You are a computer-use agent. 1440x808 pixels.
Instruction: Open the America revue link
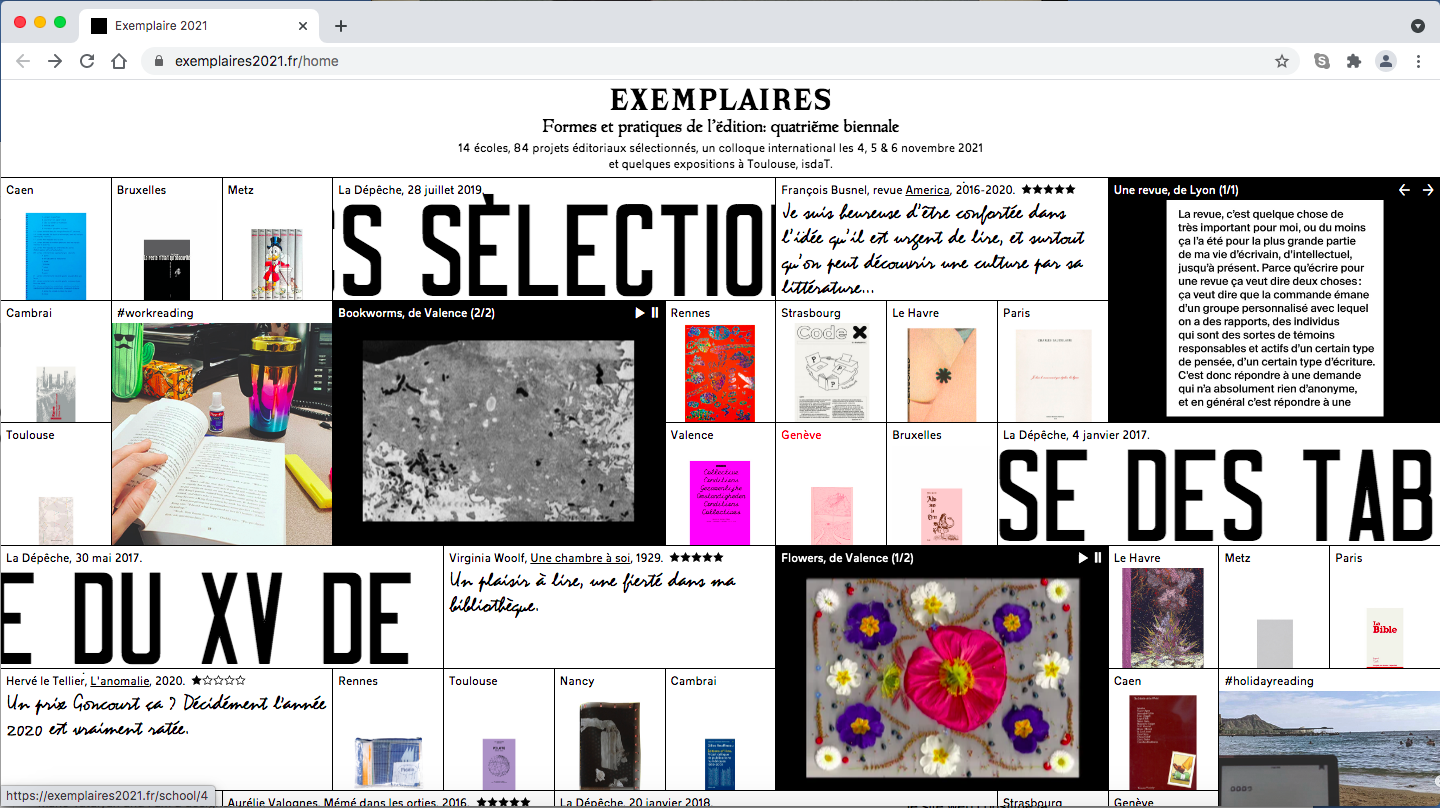coord(927,190)
